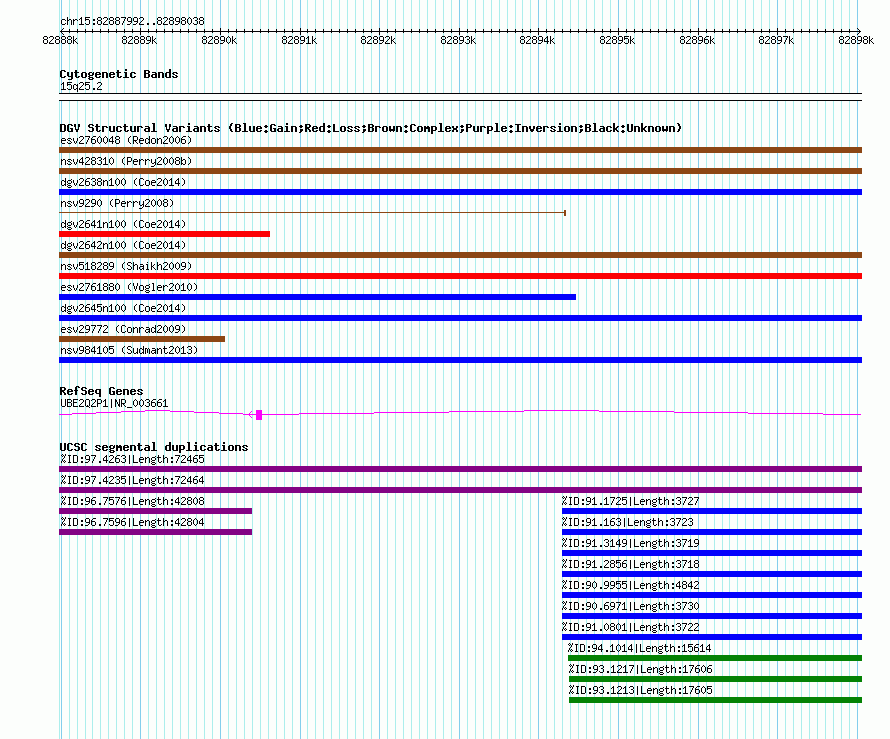Viewport: 890px width, 739px height.
Task: Click the 82893k ruler tick label
Action: click(458, 40)
